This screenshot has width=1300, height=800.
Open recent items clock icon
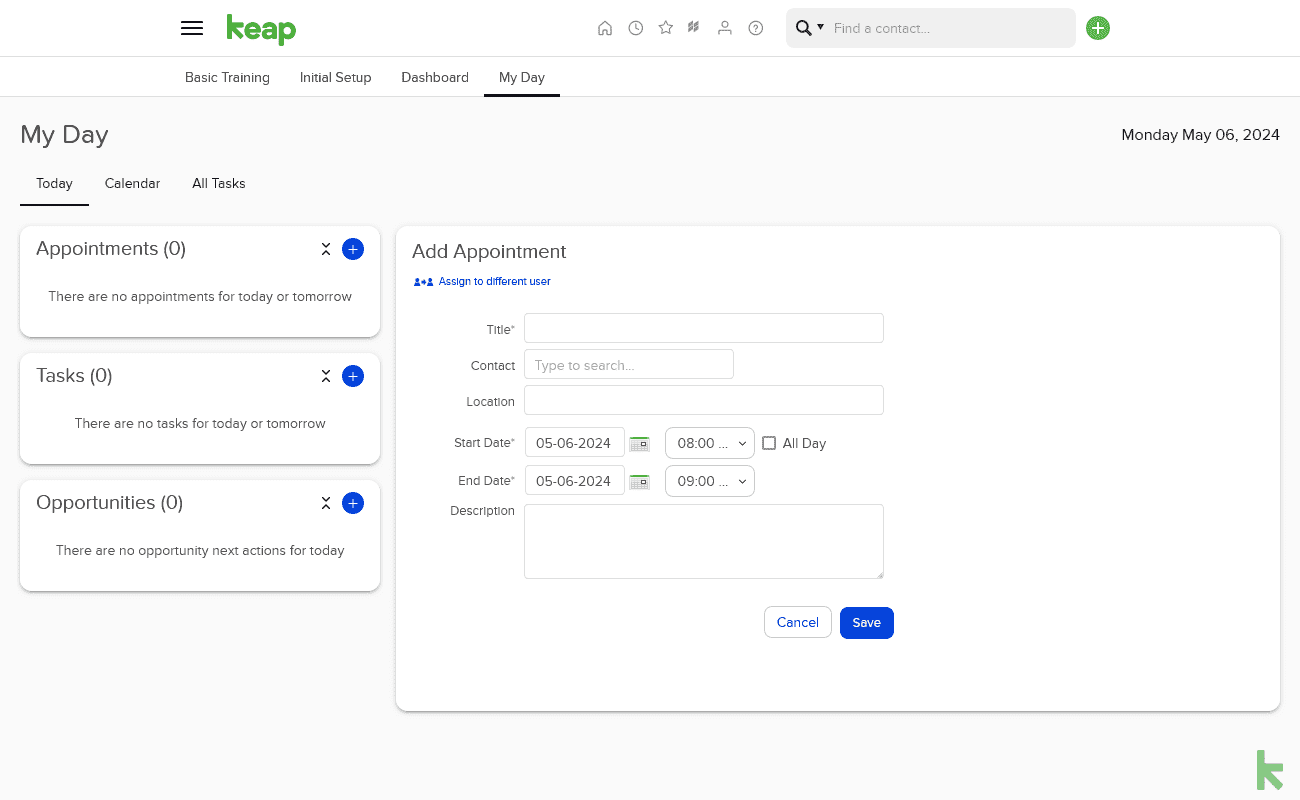pos(636,28)
